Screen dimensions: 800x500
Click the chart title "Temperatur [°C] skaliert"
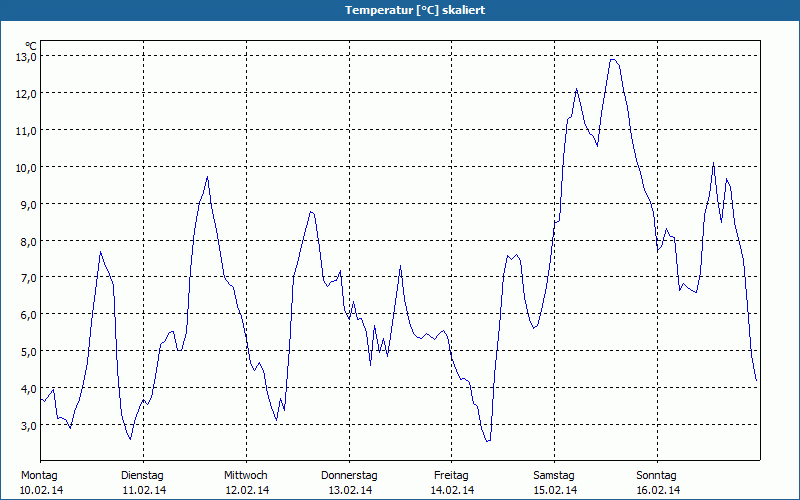pos(414,10)
